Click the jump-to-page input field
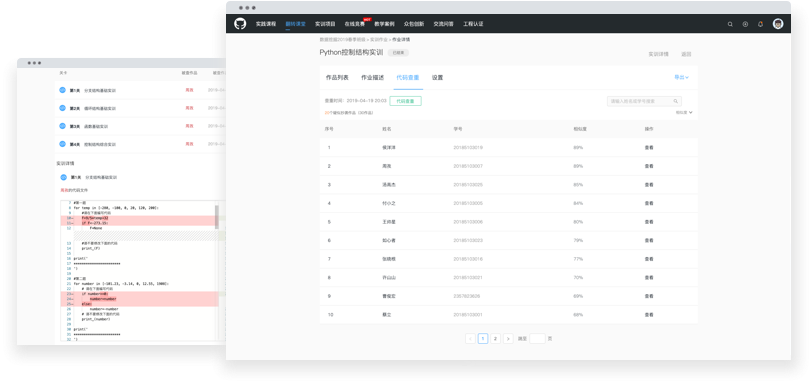Viewport: 812px width, 384px height. click(x=538, y=338)
